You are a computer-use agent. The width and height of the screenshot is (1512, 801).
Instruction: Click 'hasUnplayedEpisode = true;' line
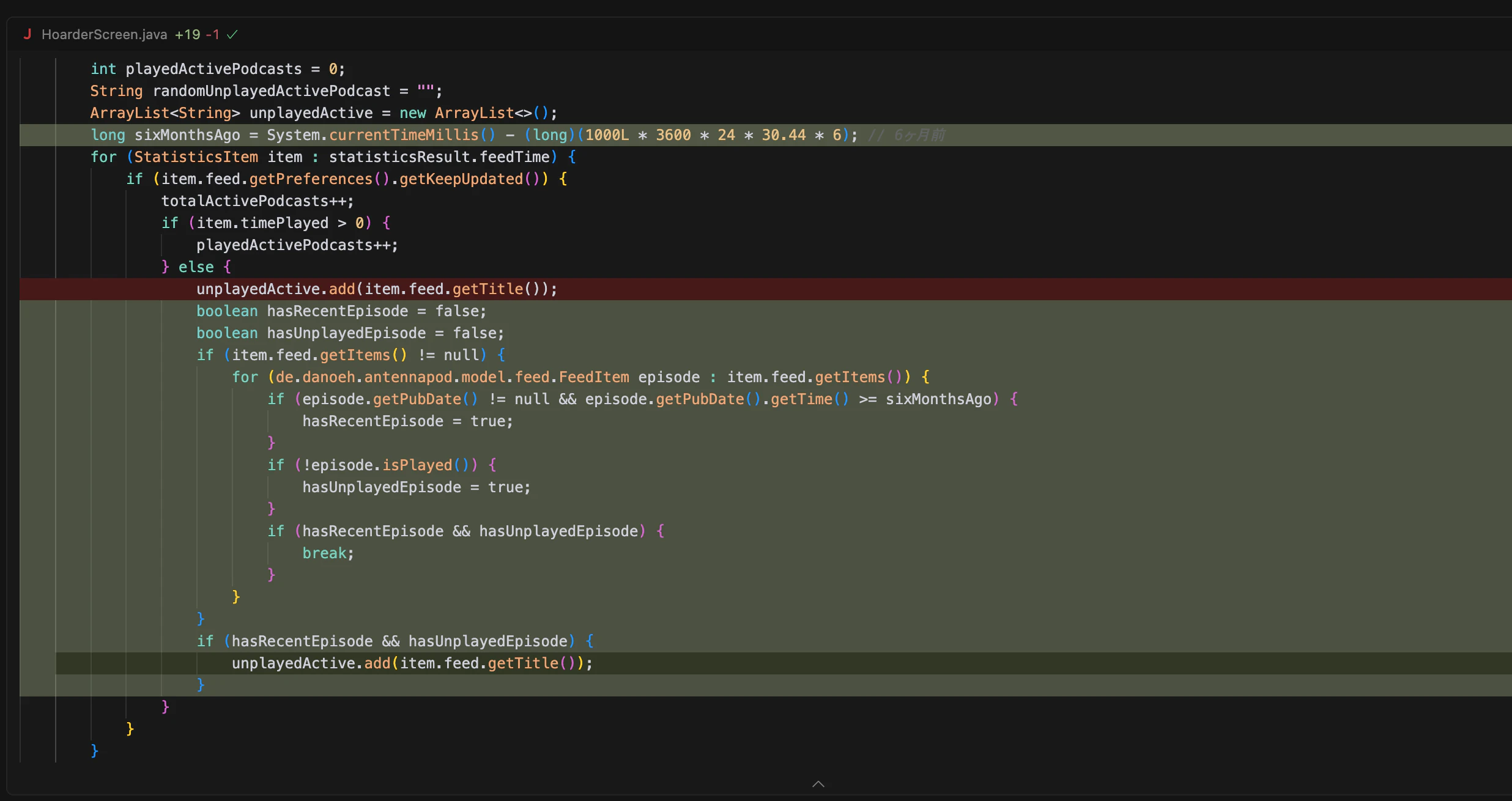(417, 487)
